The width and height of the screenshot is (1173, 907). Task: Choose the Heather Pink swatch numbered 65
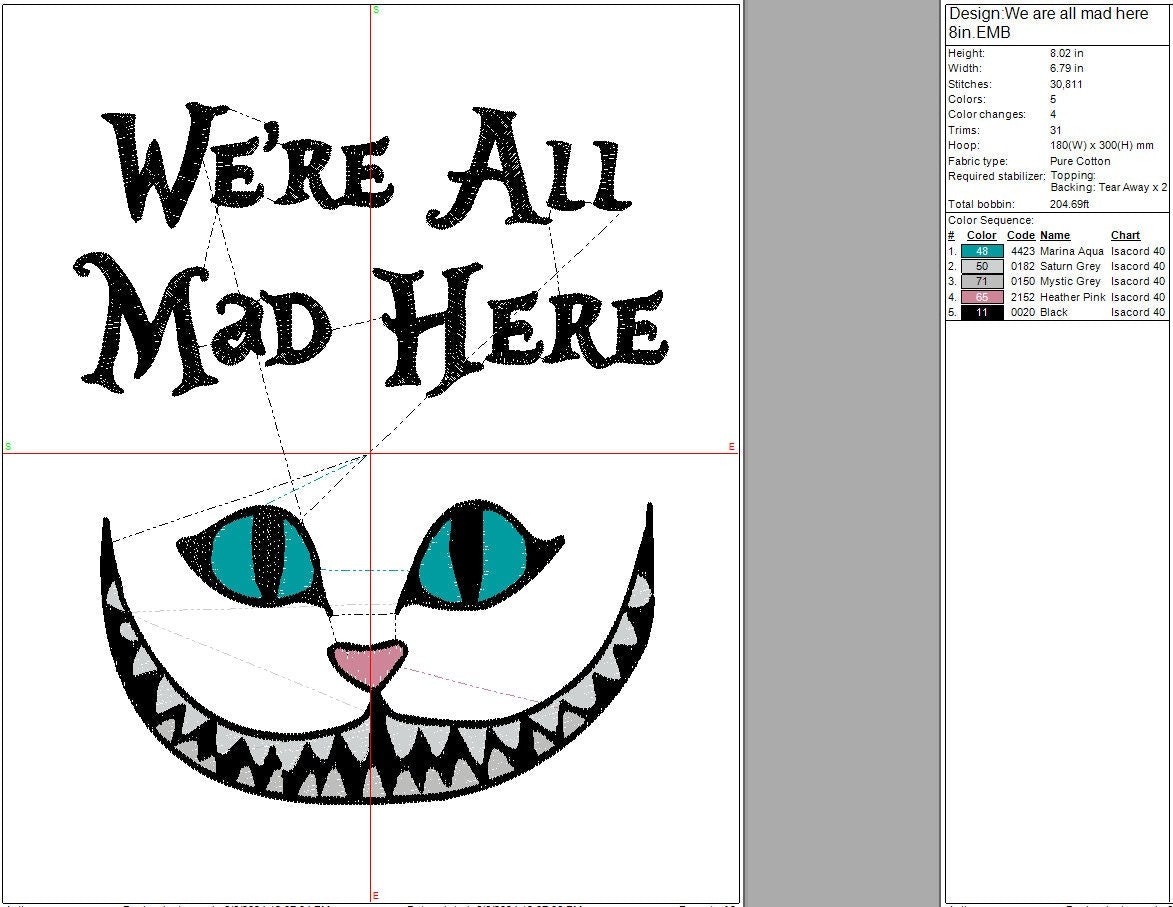pyautogui.click(x=982, y=297)
